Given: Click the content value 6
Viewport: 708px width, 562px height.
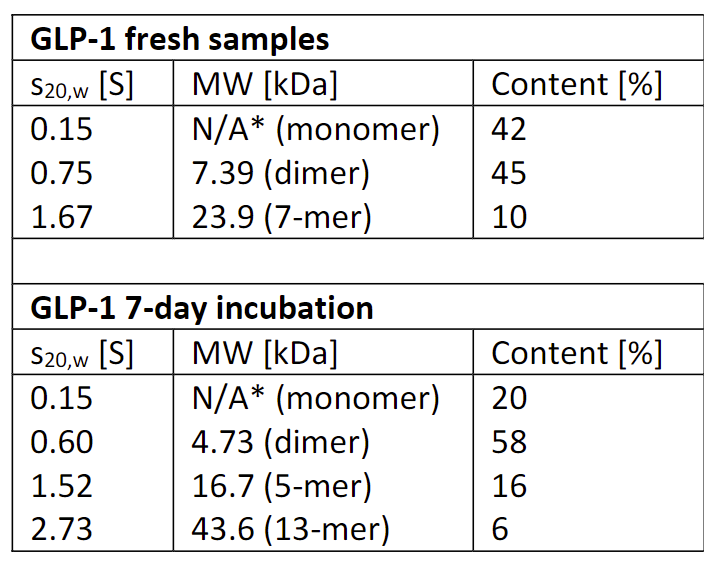Looking at the screenshot, I should pos(500,528).
